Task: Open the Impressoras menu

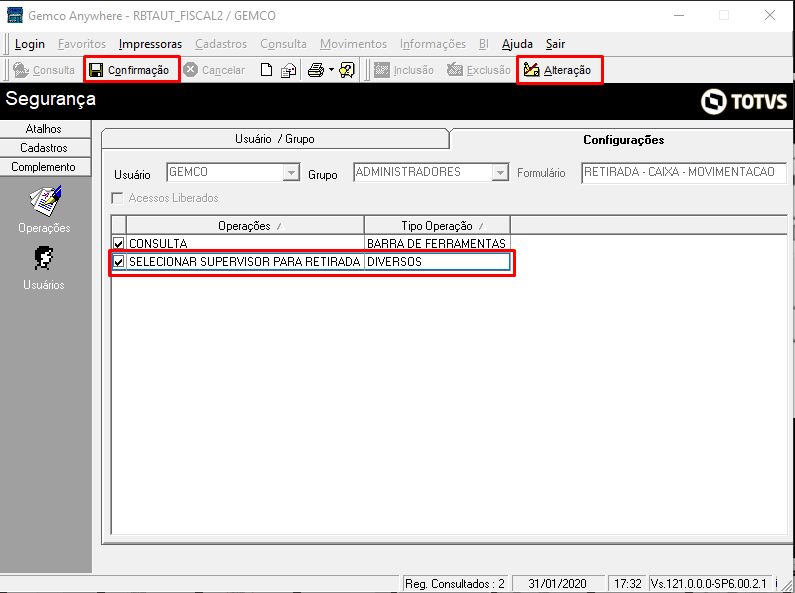Action: [150, 44]
